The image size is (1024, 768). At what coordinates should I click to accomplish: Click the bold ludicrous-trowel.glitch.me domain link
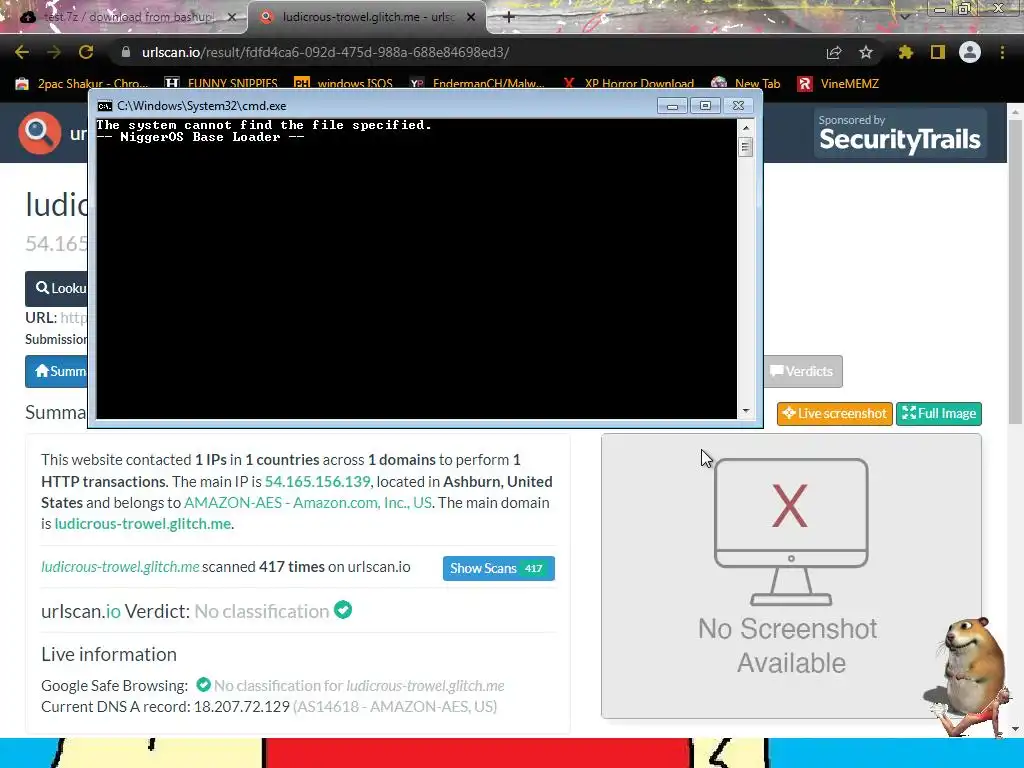point(142,524)
